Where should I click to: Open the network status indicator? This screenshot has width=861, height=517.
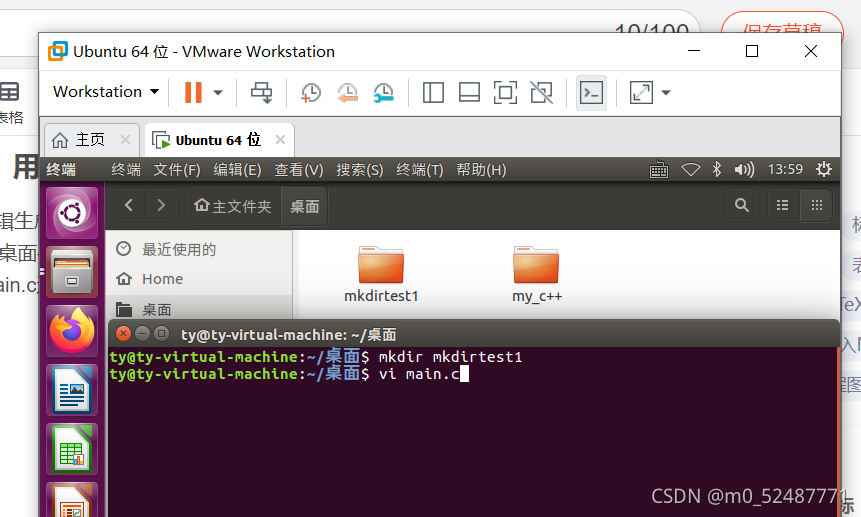691,170
